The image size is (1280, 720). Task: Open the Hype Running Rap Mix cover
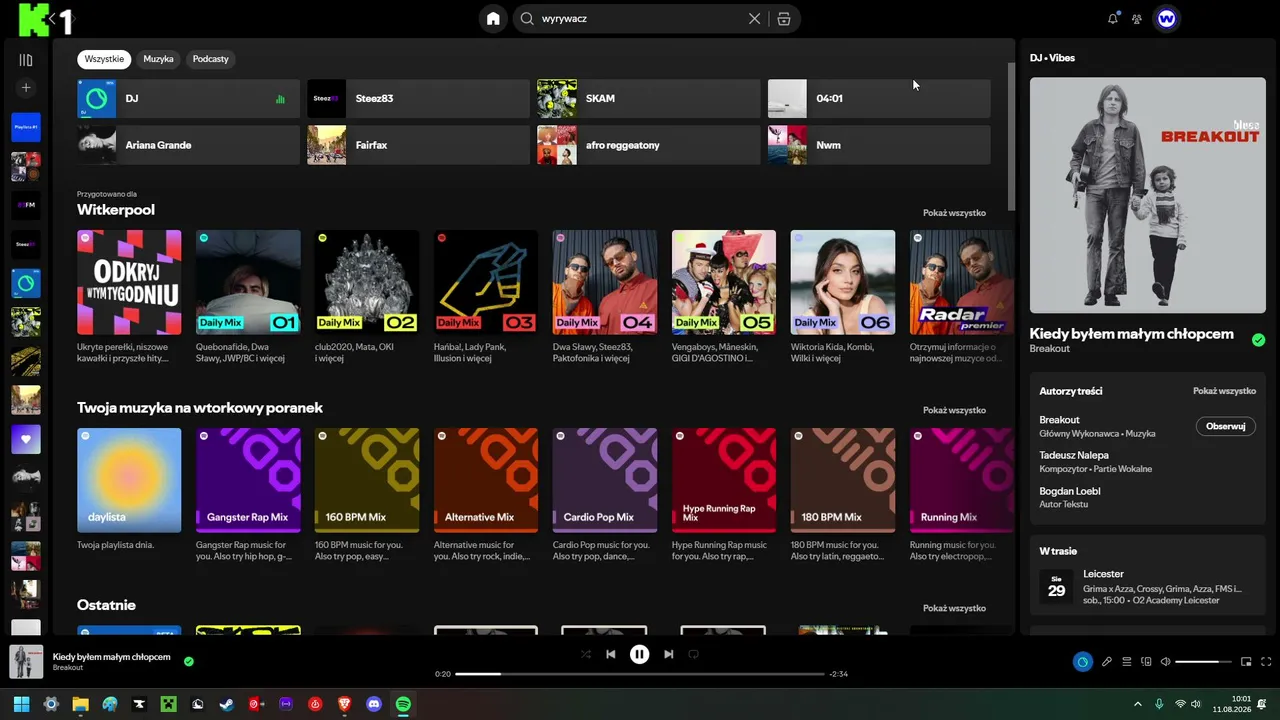pyautogui.click(x=724, y=480)
